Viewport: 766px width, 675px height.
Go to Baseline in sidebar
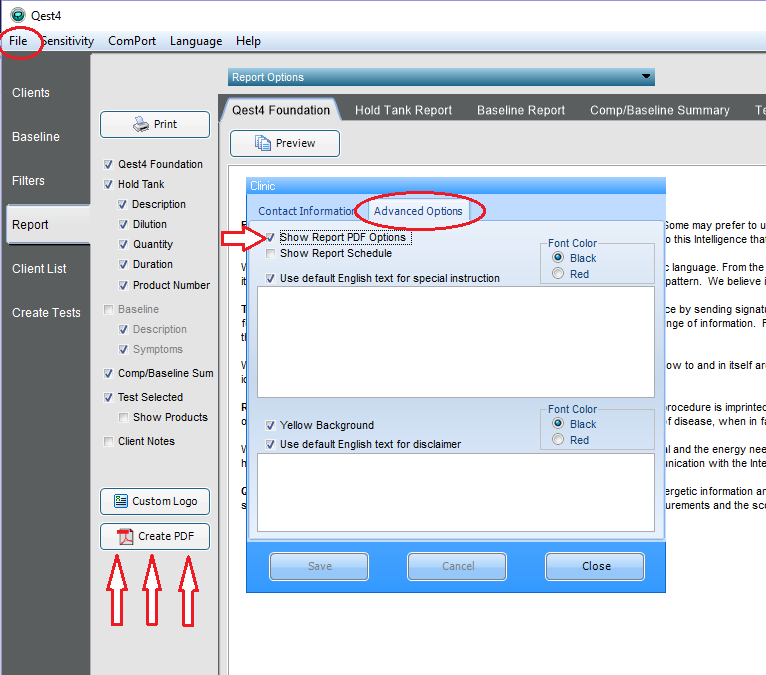click(36, 137)
